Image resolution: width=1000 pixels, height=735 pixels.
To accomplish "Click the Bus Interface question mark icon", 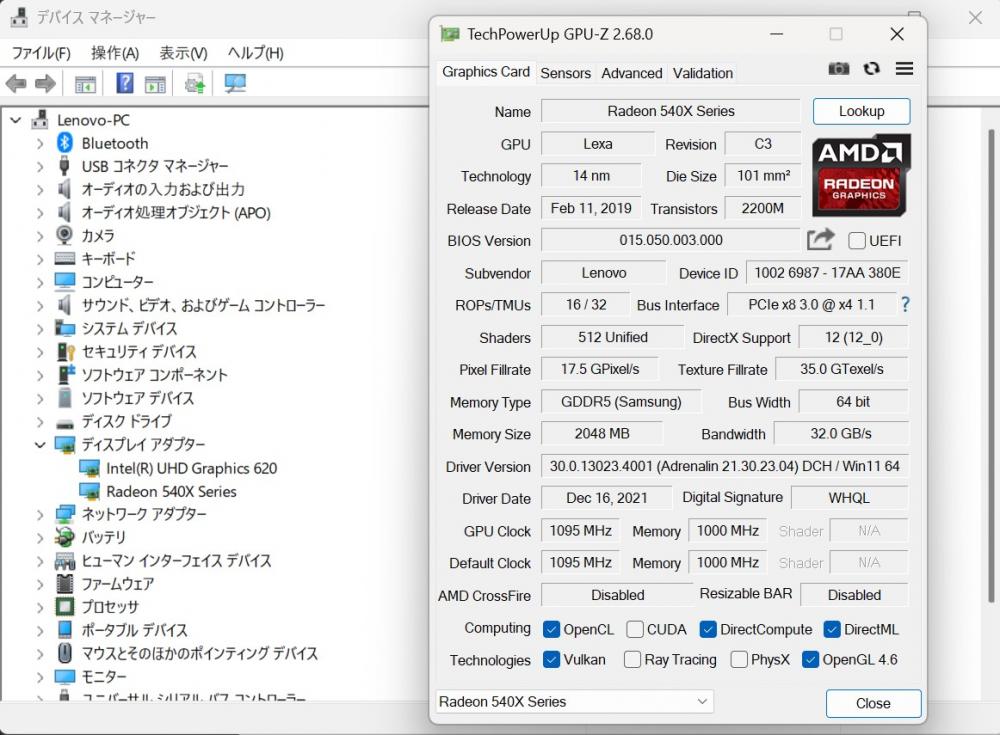I will click(x=905, y=304).
